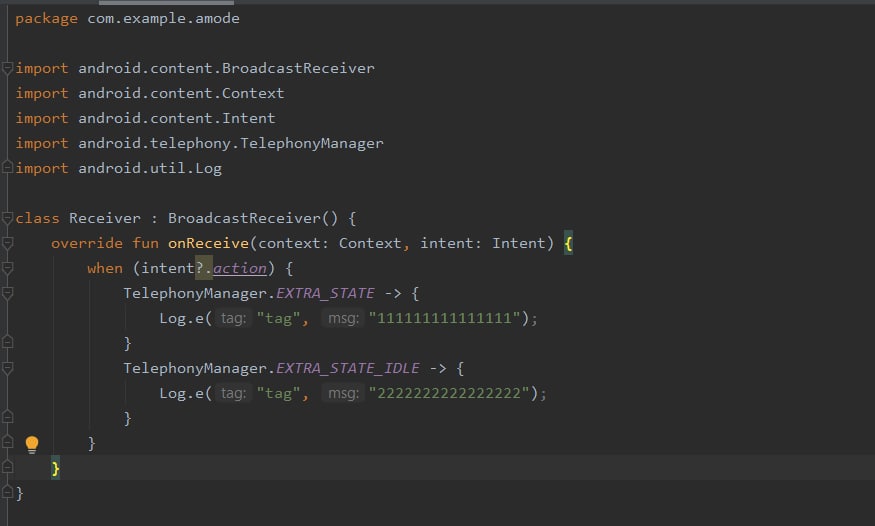
Task: Click android.telephony.TelephonyManager import
Action: [x=230, y=143]
